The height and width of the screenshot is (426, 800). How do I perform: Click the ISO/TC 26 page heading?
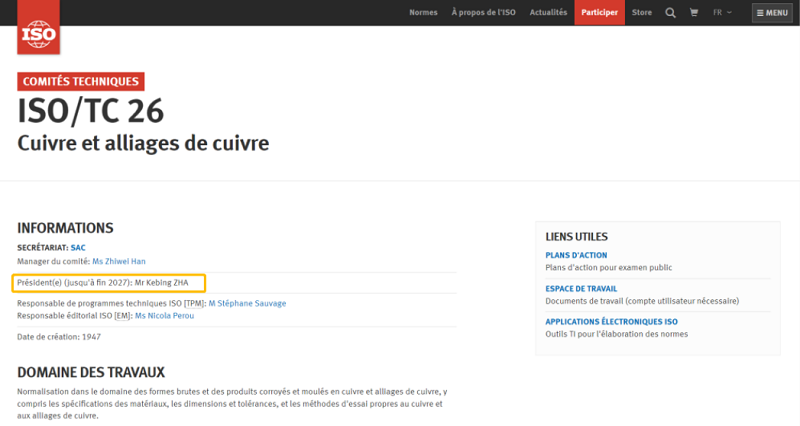coord(91,111)
